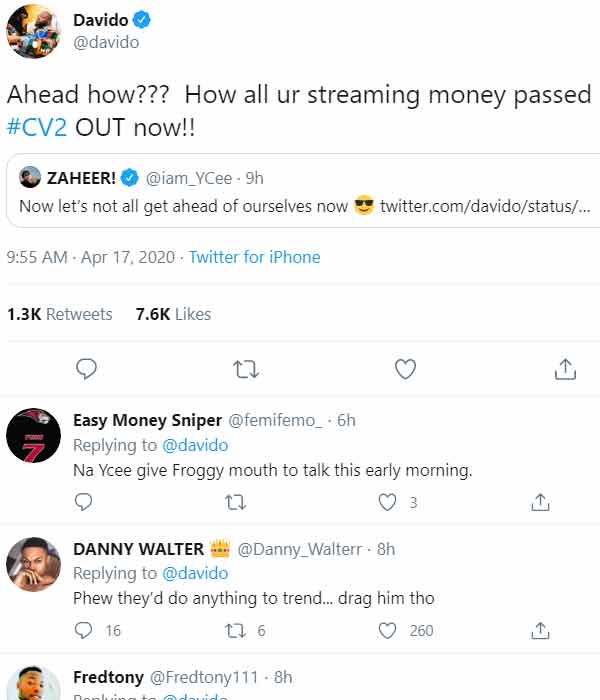Click @davido mention in Easy Money Sniper's reply
The image size is (600, 700).
click(x=195, y=445)
